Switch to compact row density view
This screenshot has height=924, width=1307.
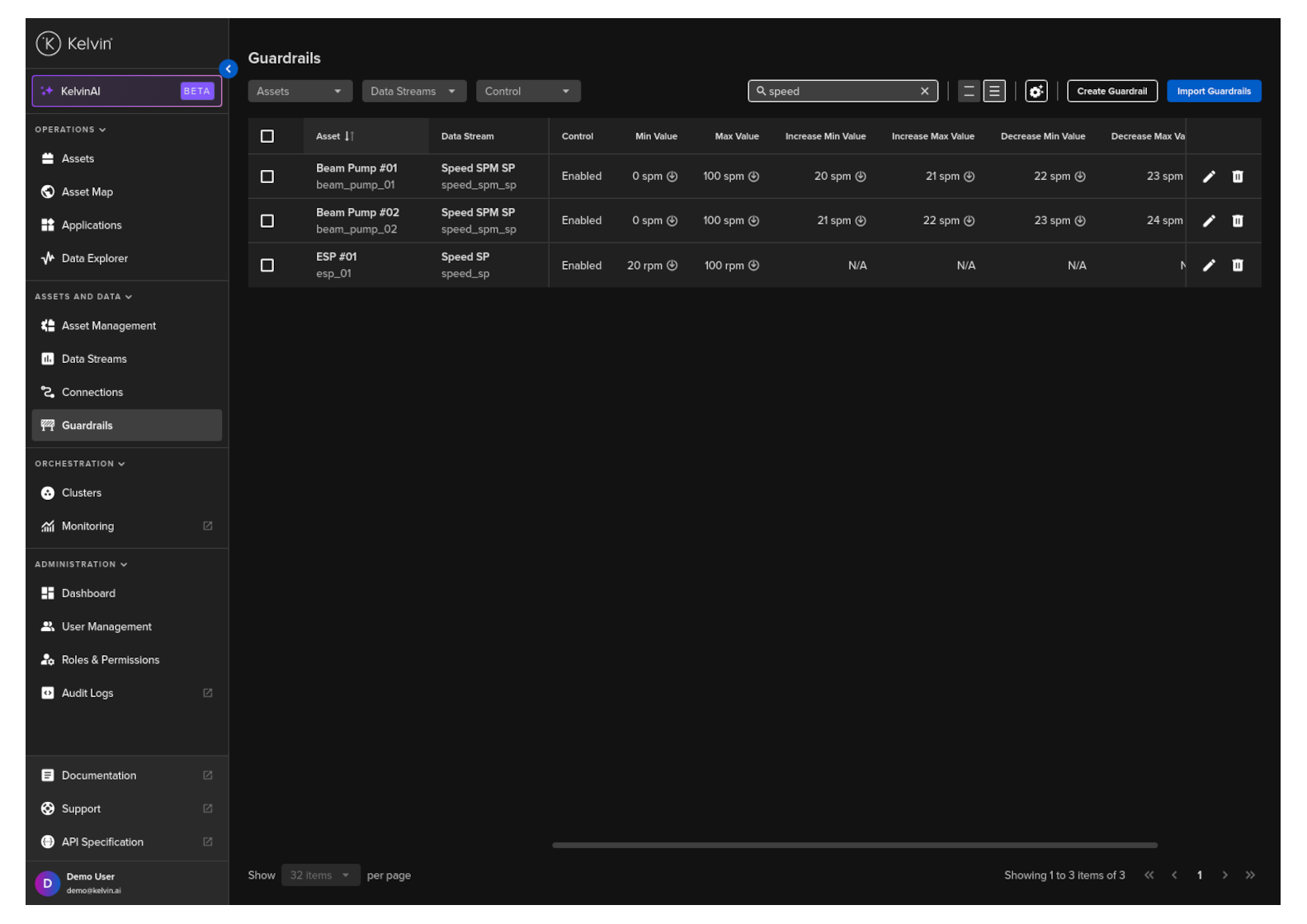pyautogui.click(x=969, y=92)
